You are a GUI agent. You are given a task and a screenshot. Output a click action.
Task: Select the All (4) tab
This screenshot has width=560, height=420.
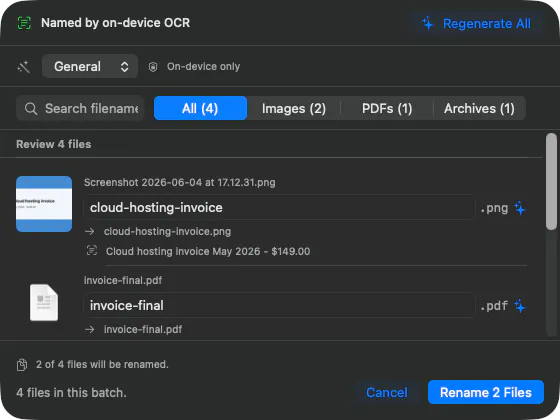pos(200,108)
